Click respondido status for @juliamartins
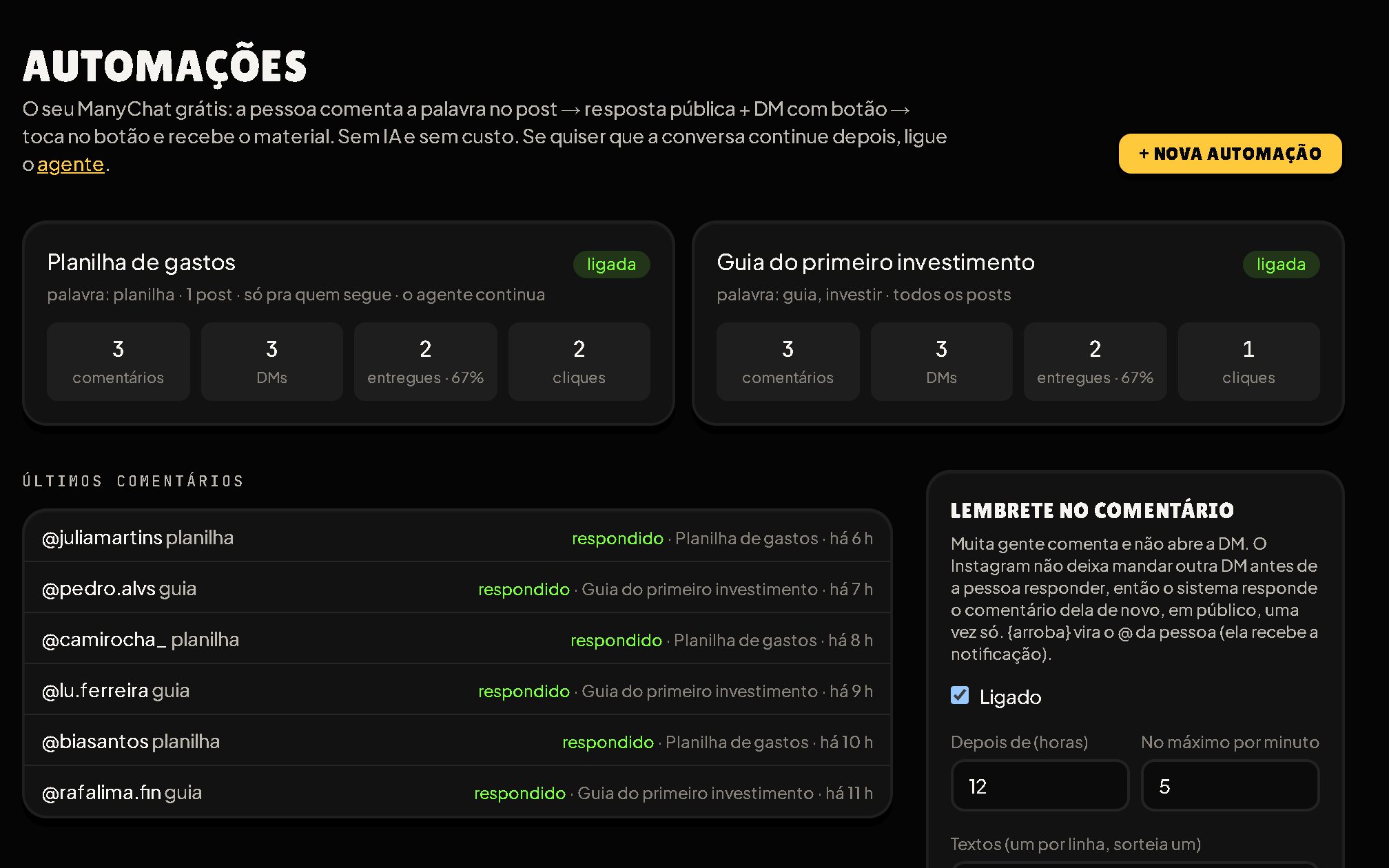1389x868 pixels. [x=617, y=539]
